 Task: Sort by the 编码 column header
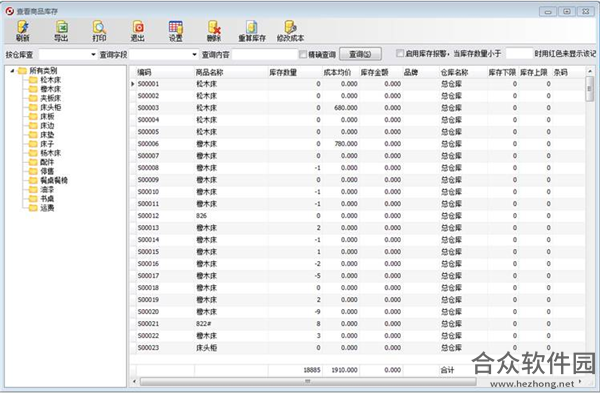tap(165, 72)
